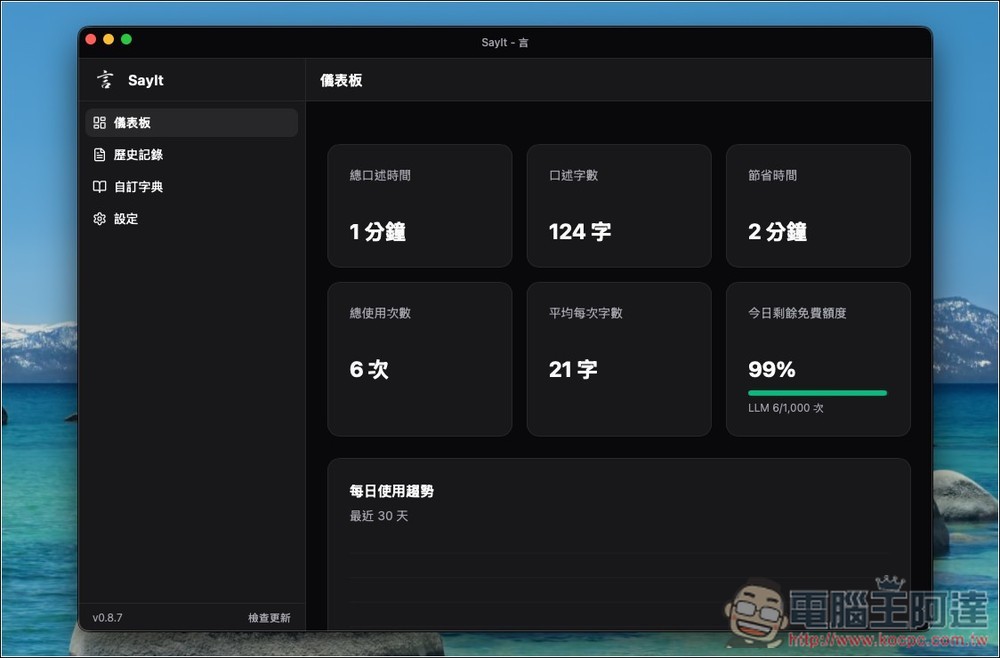
Task: Select the 節省時間 card
Action: pos(818,205)
